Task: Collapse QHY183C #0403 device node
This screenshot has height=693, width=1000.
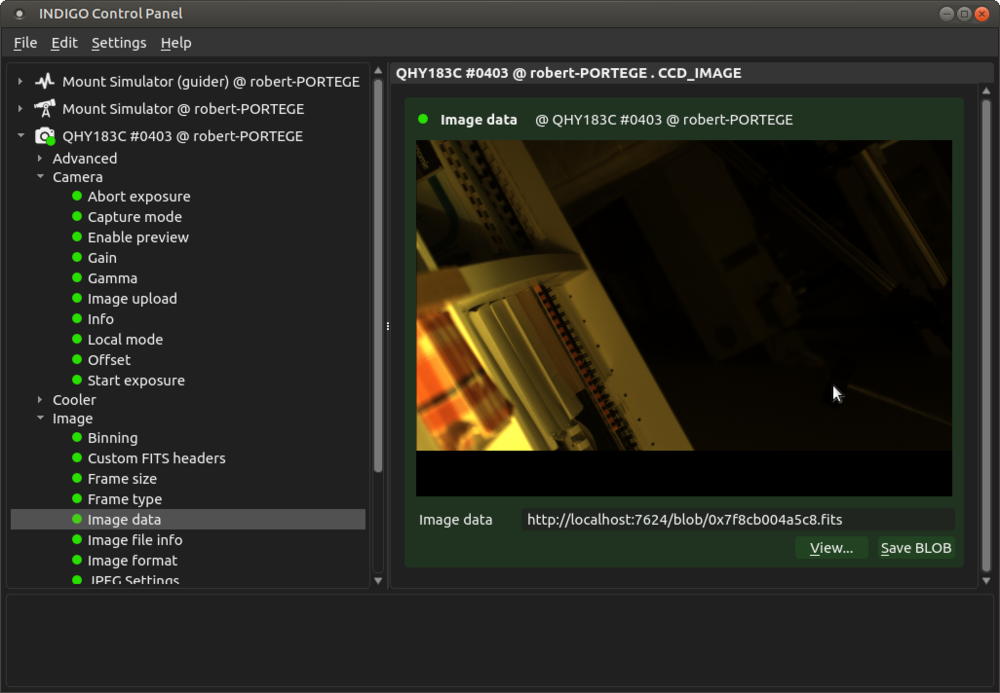Action: coord(20,135)
